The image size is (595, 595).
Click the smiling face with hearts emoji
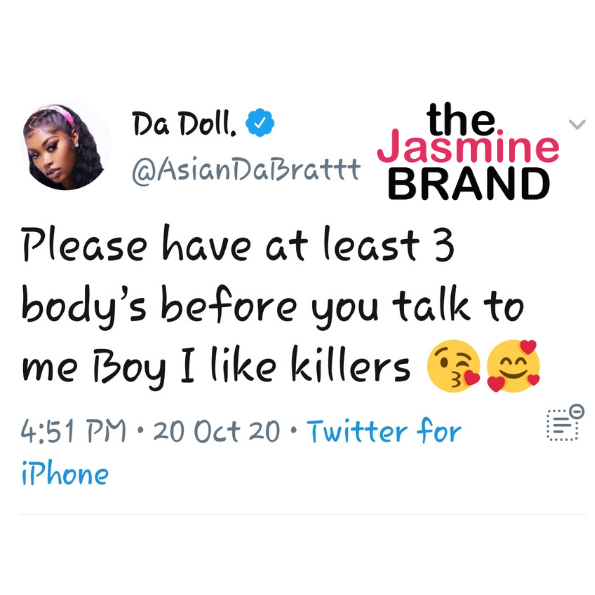click(513, 365)
